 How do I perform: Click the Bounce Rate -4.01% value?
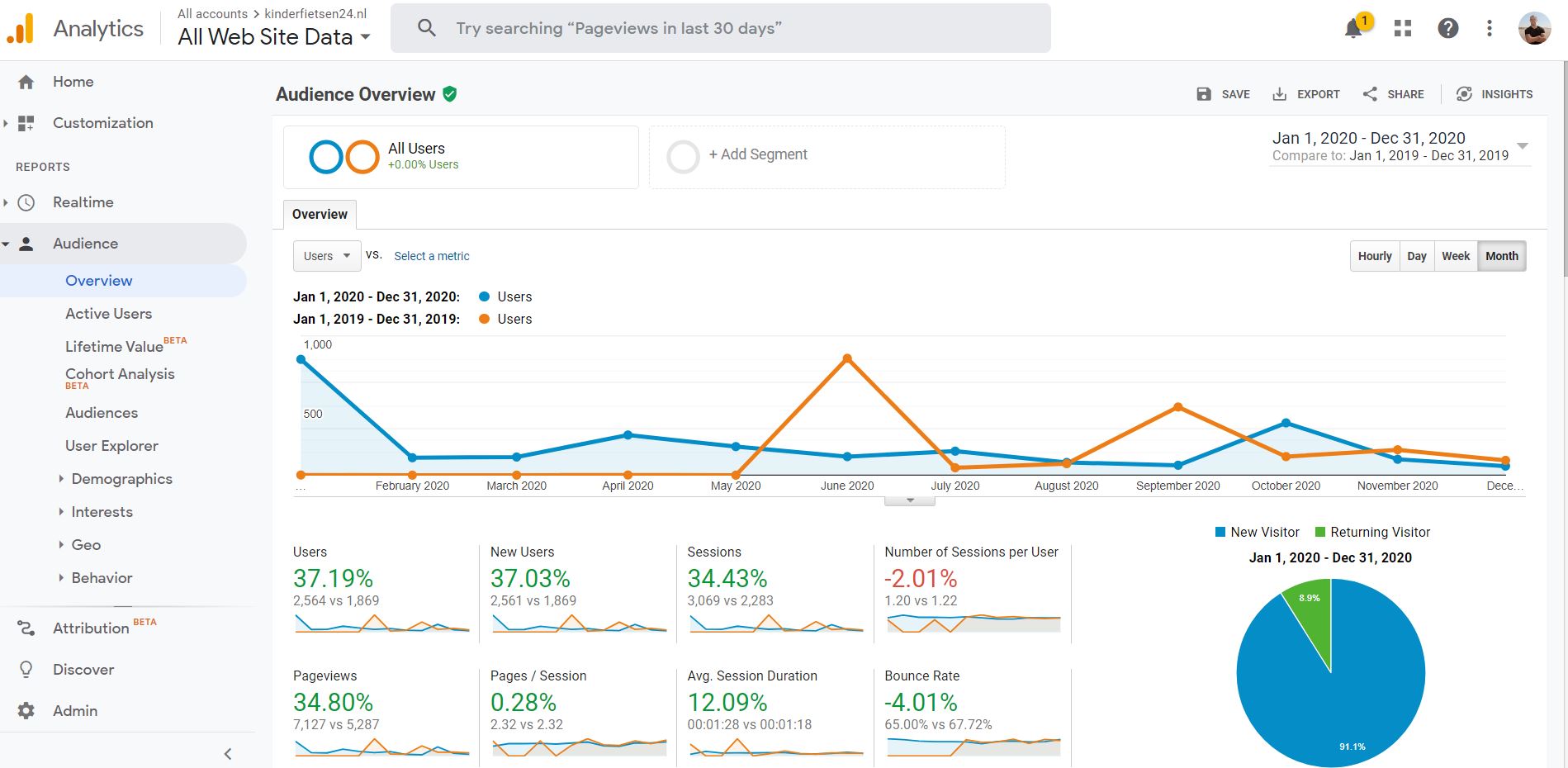coord(921,703)
